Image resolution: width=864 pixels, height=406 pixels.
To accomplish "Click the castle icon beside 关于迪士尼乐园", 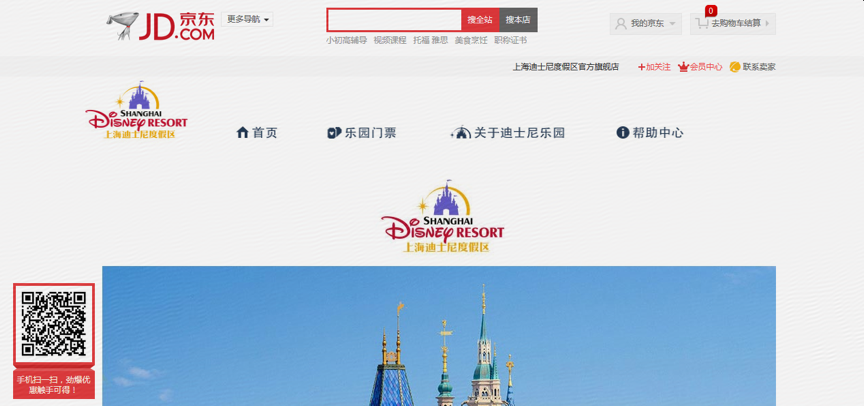I will click(x=460, y=132).
